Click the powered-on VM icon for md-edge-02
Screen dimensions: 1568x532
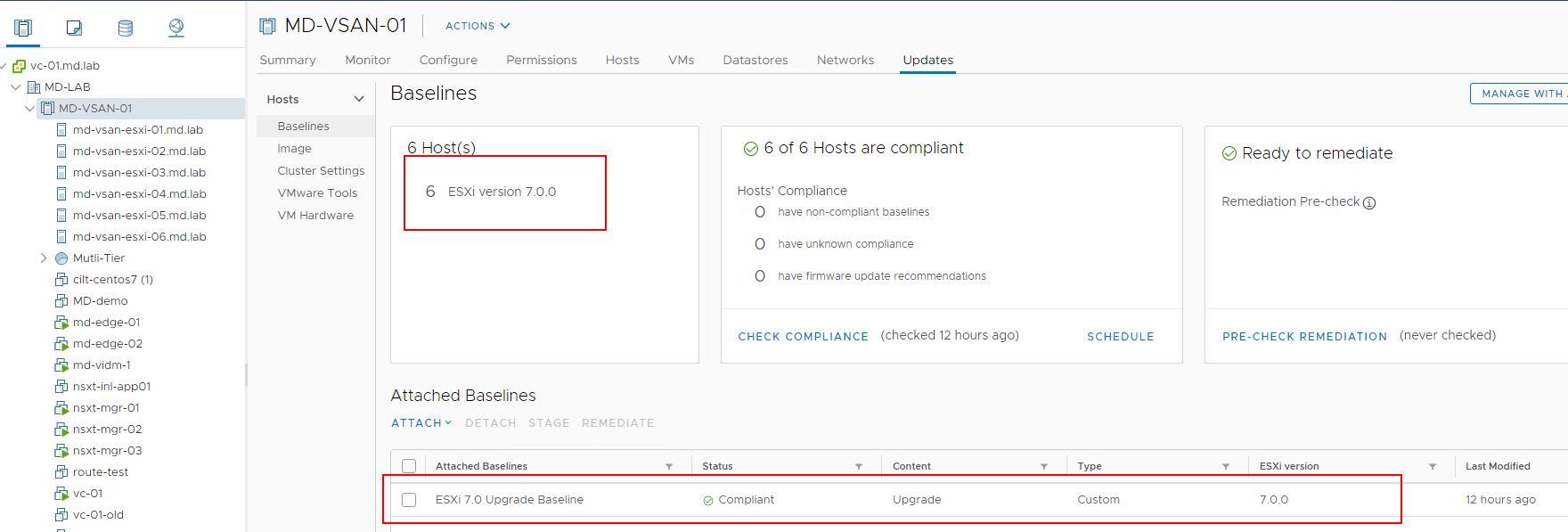point(61,344)
